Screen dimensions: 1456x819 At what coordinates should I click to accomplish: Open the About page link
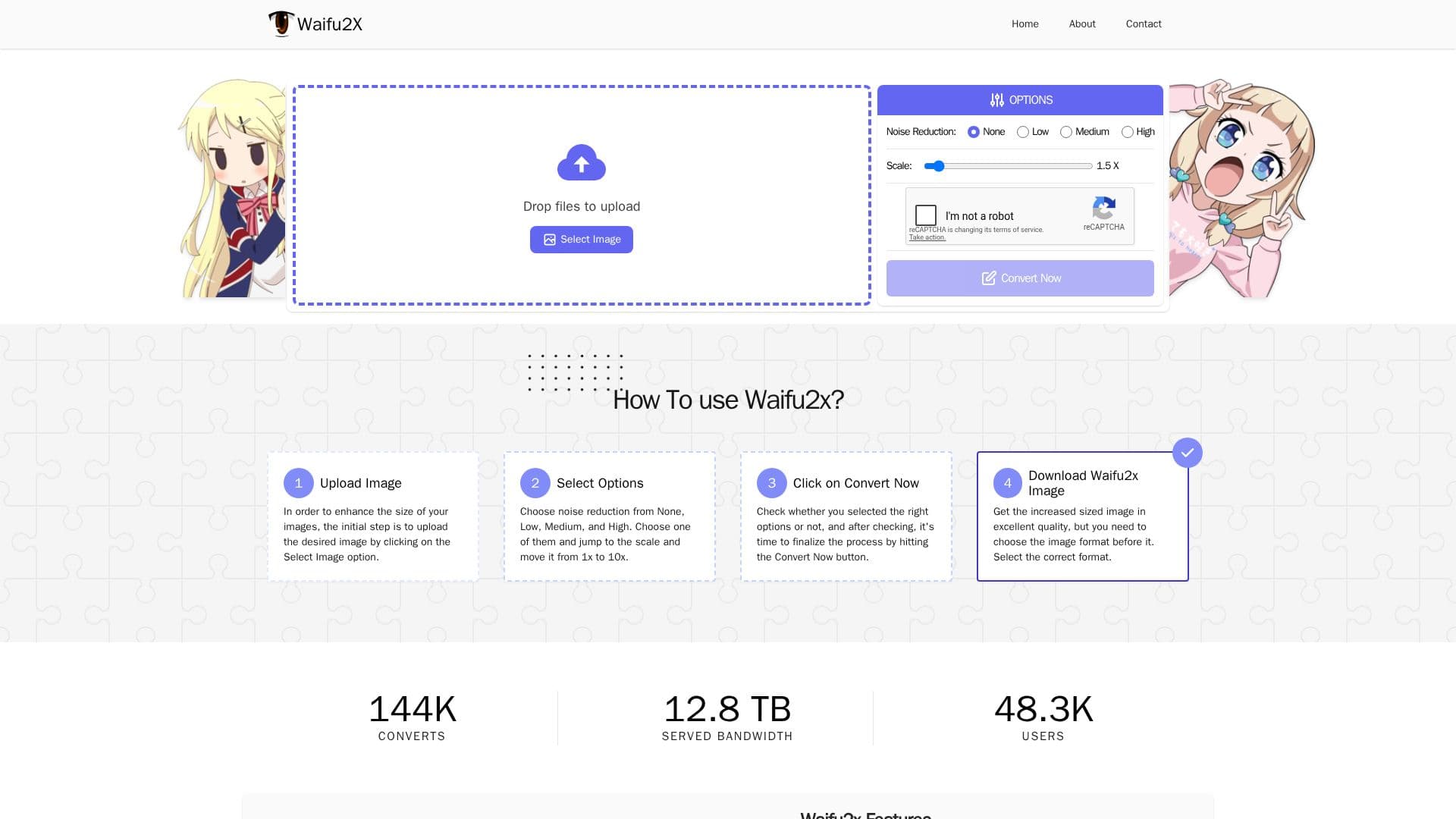coord(1082,24)
